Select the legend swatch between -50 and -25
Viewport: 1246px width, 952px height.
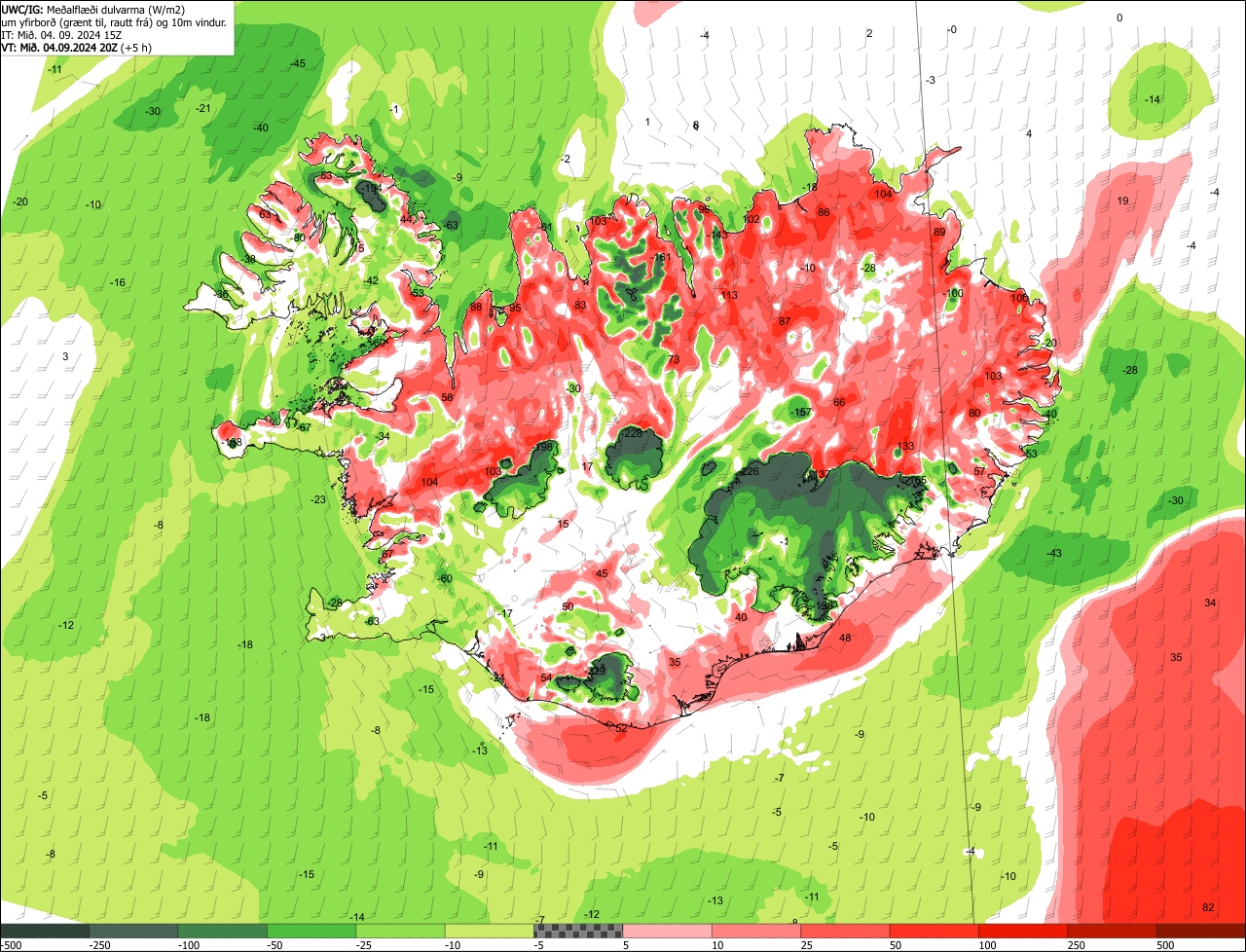311,931
